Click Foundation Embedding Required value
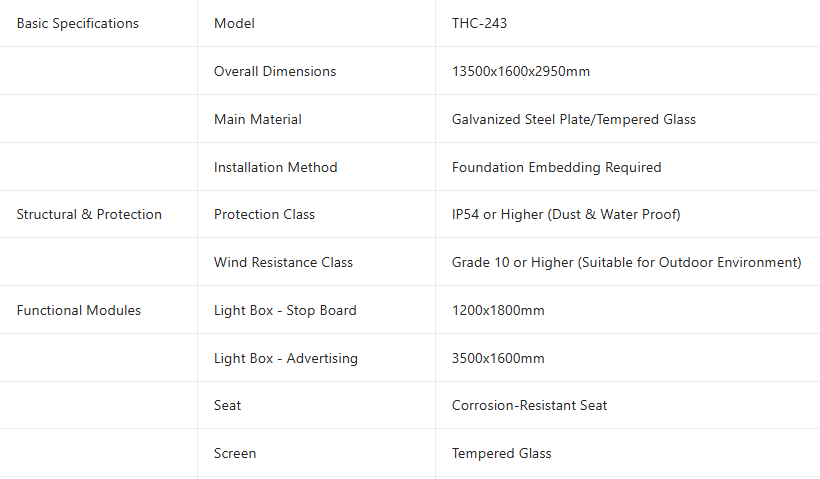 tap(557, 167)
